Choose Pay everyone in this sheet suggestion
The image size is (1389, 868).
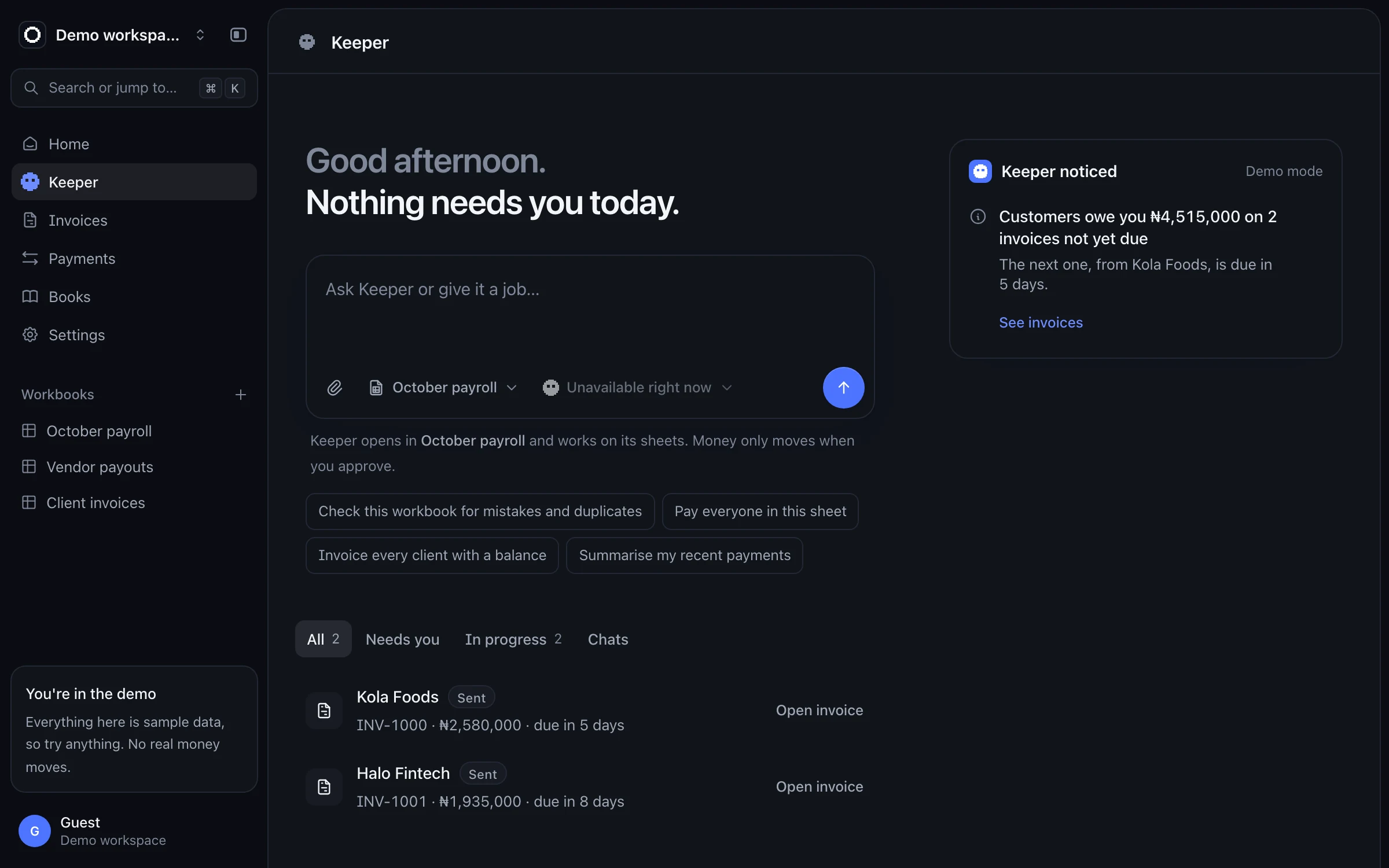tap(760, 511)
